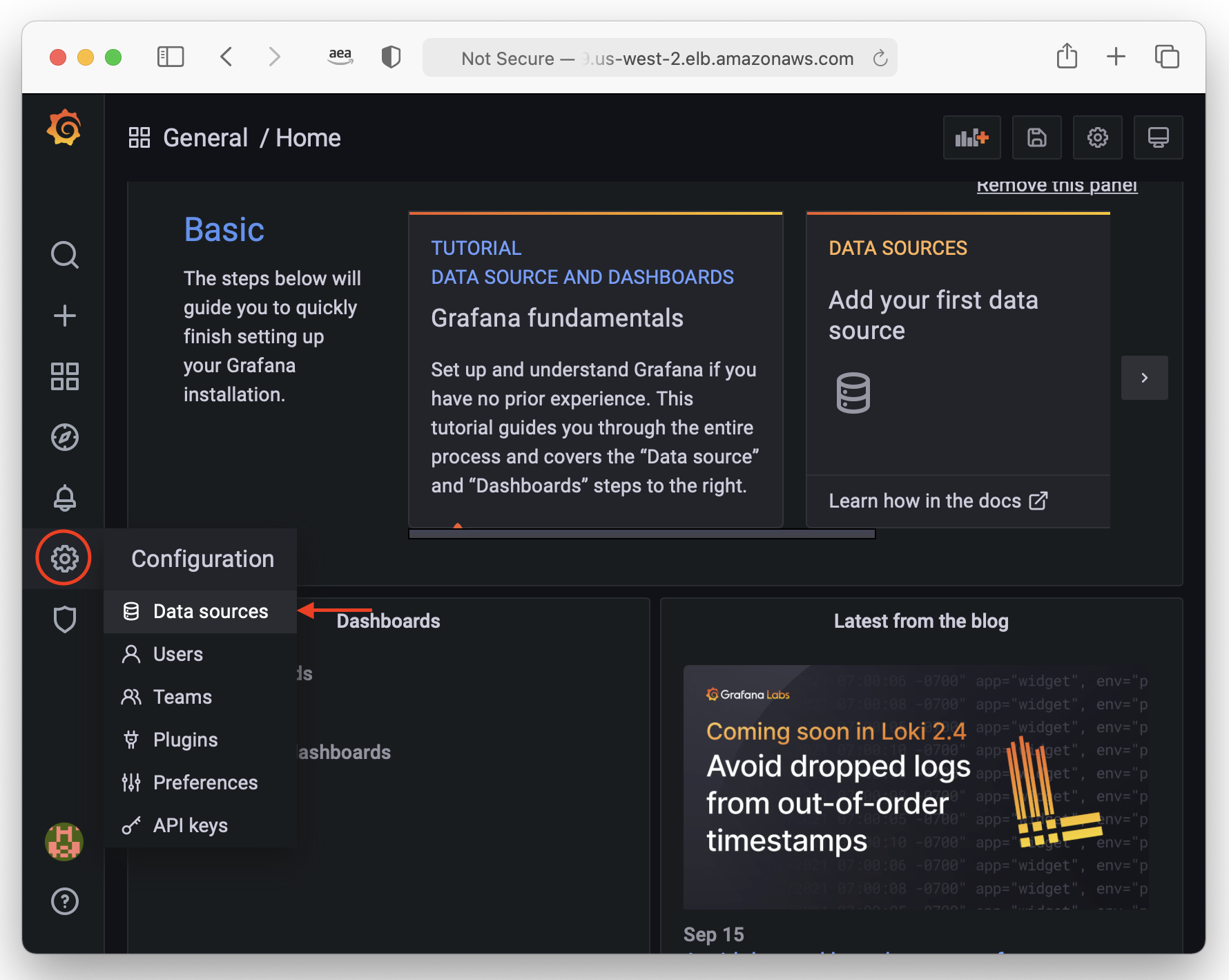Click Add your first data source card
This screenshot has height=980, width=1229.
pyautogui.click(x=958, y=370)
